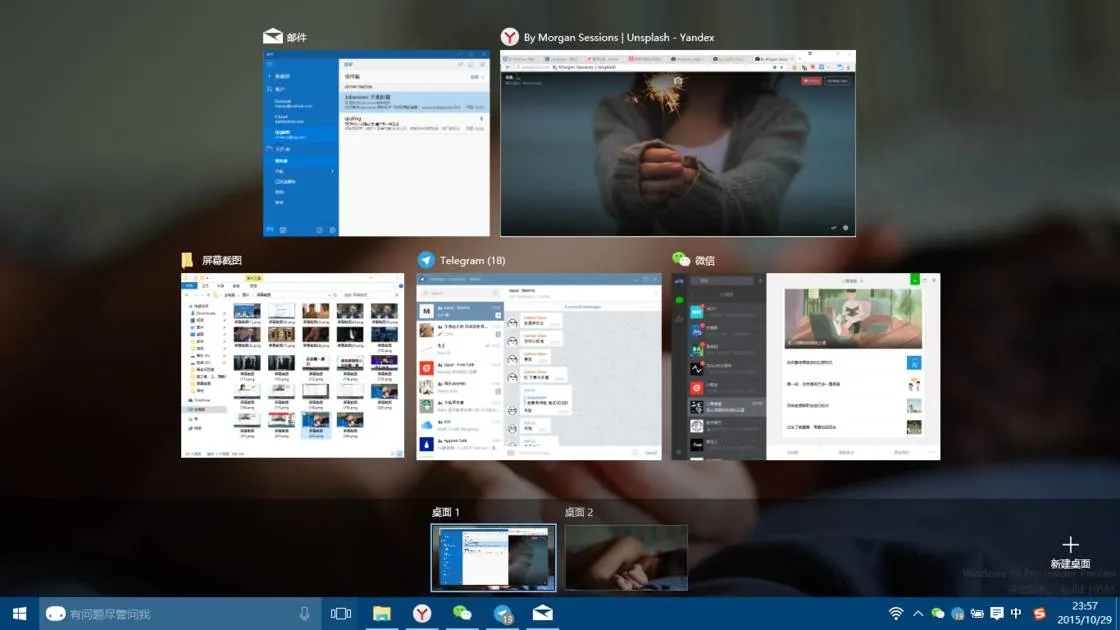Select the 屏幕截图 Explorer window thumbnail

click(x=292, y=365)
